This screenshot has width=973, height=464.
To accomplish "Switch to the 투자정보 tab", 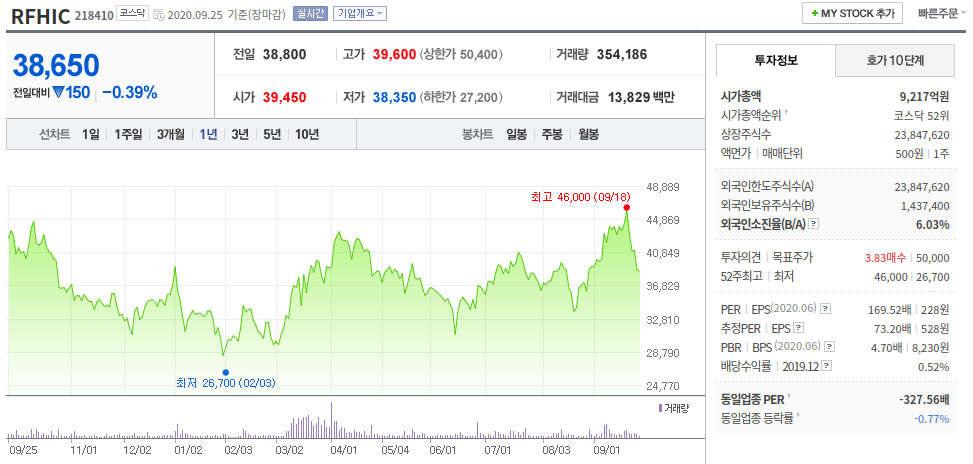I will (x=776, y=60).
